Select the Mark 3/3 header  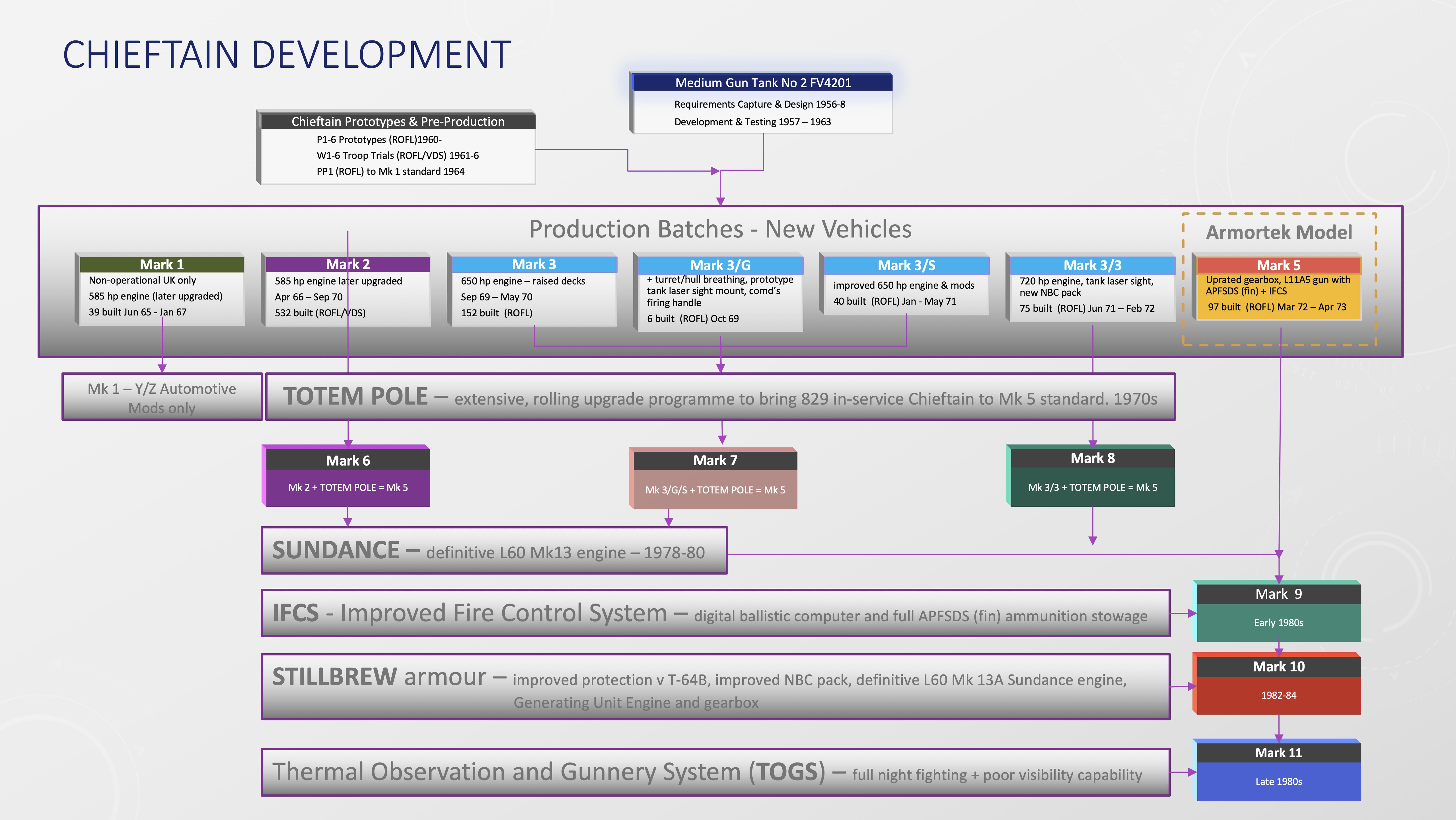[x=1092, y=265]
